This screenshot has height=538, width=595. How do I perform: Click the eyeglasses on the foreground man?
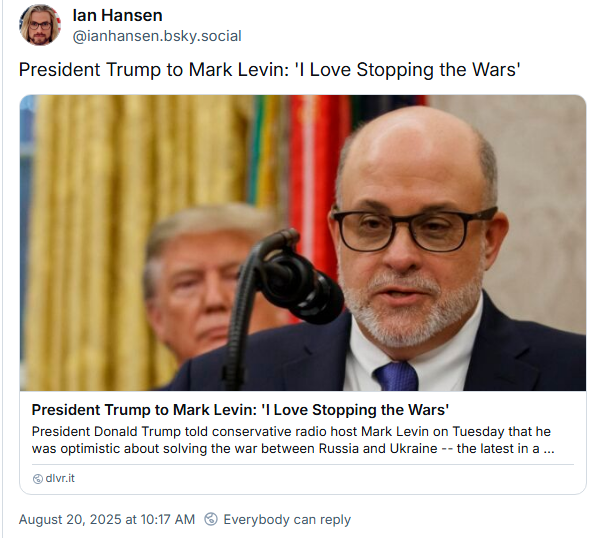pos(414,229)
